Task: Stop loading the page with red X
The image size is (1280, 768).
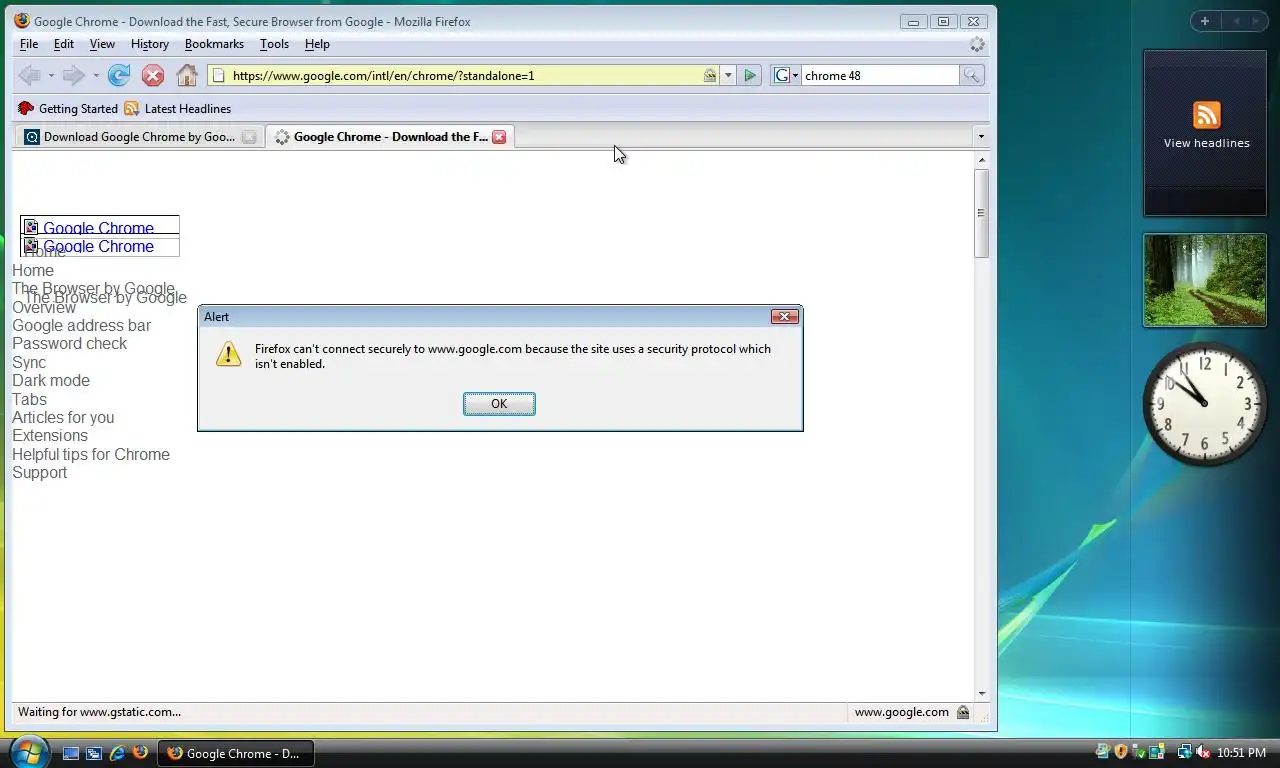Action: coord(153,75)
